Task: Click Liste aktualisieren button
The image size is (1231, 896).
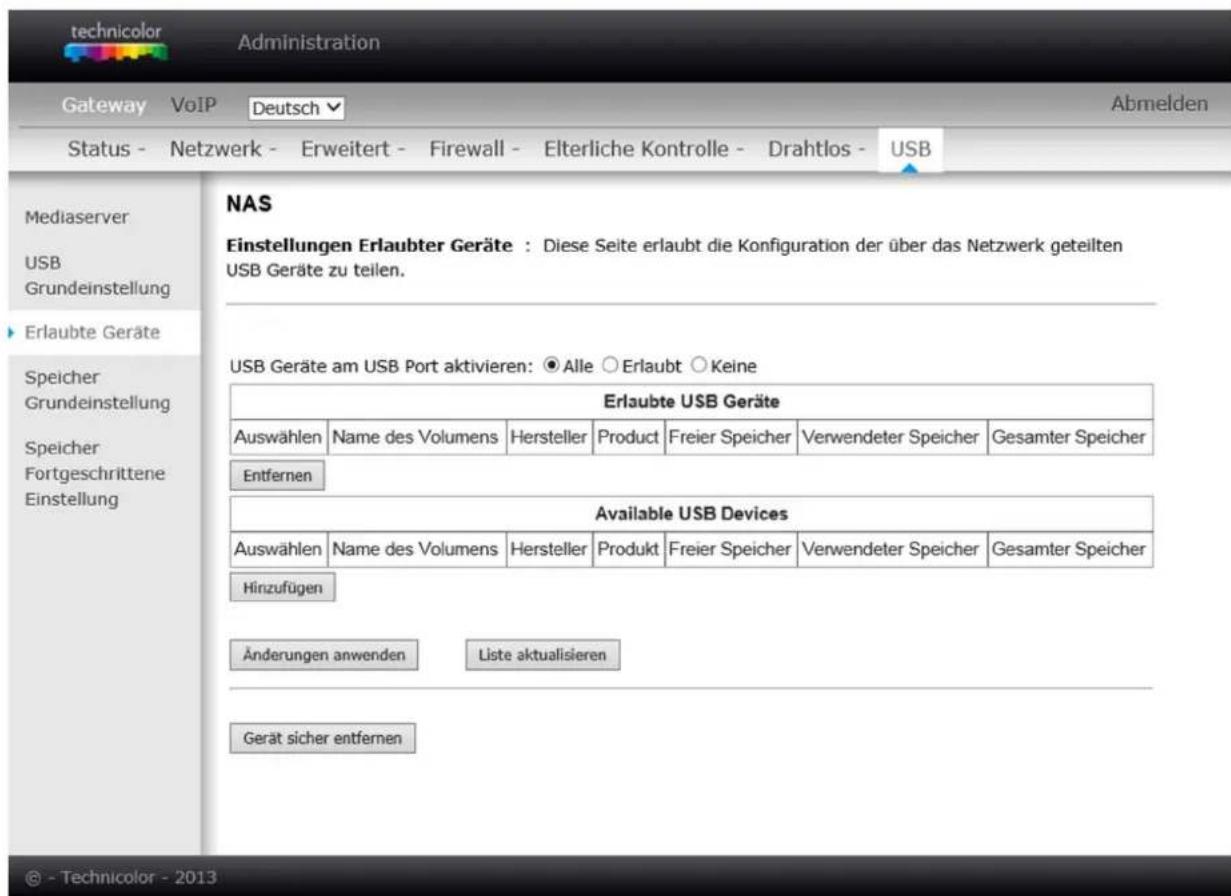Action: coord(543,655)
